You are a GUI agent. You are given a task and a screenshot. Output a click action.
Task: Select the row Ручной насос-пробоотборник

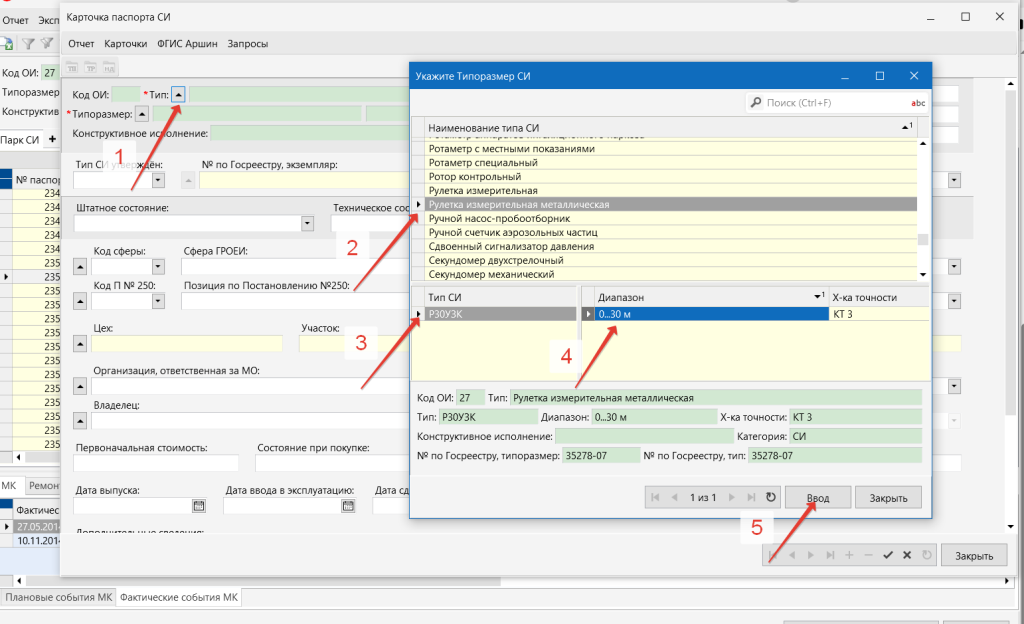[671, 219]
